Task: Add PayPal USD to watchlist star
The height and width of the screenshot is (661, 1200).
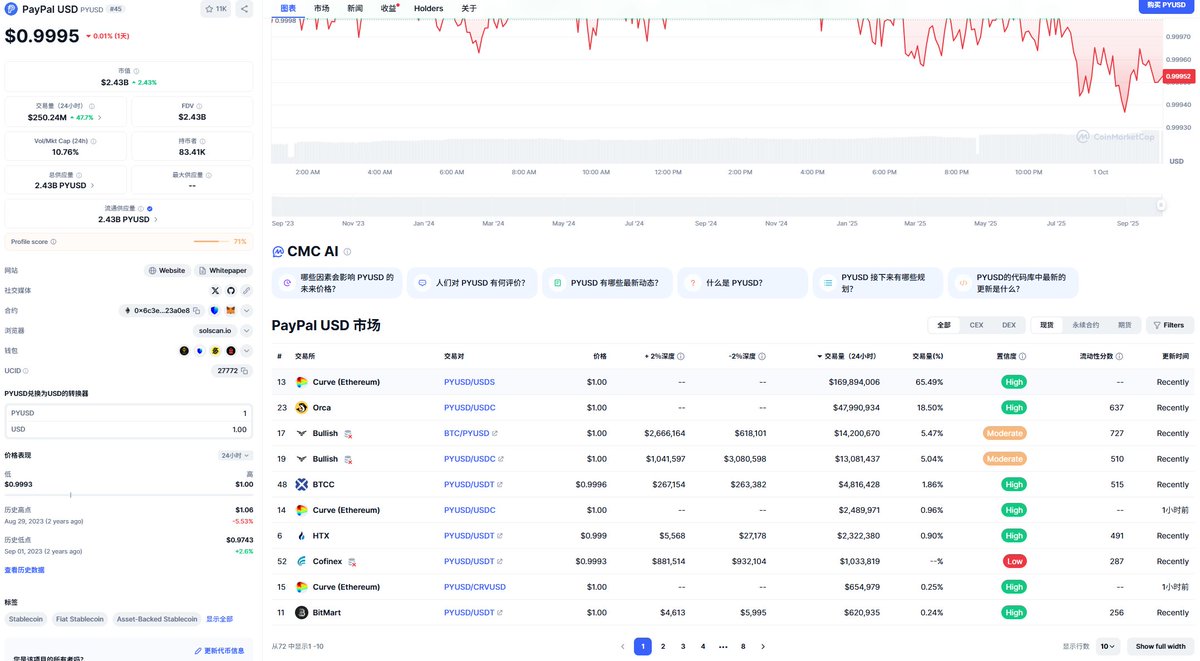Action: point(209,8)
